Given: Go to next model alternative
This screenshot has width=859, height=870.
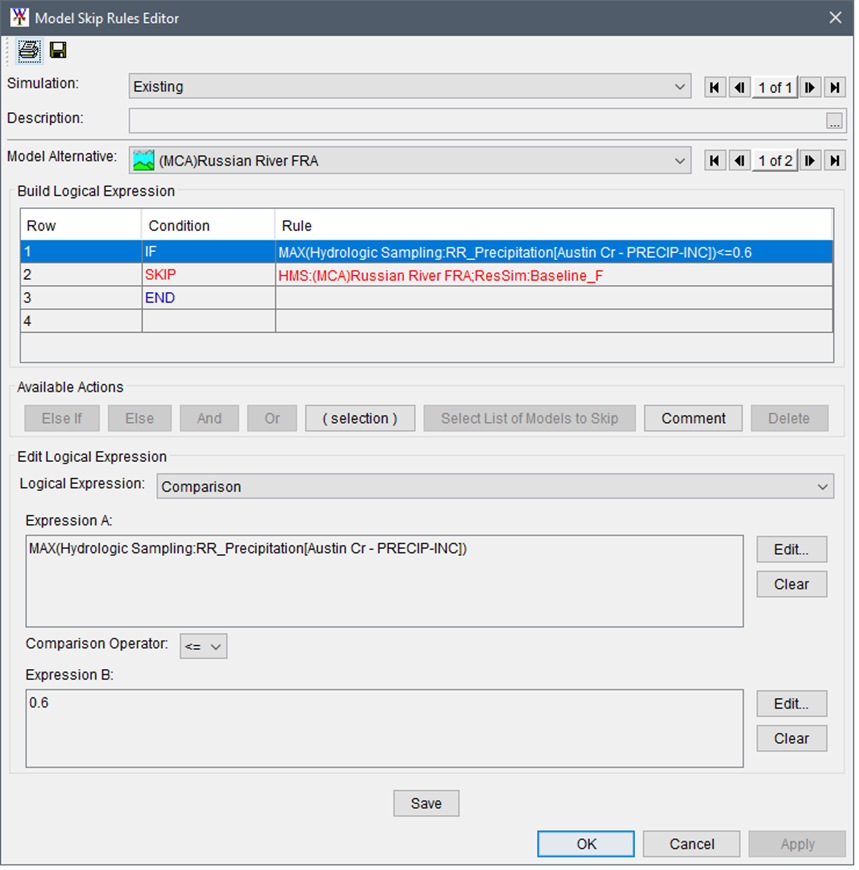Looking at the screenshot, I should pyautogui.click(x=811, y=160).
